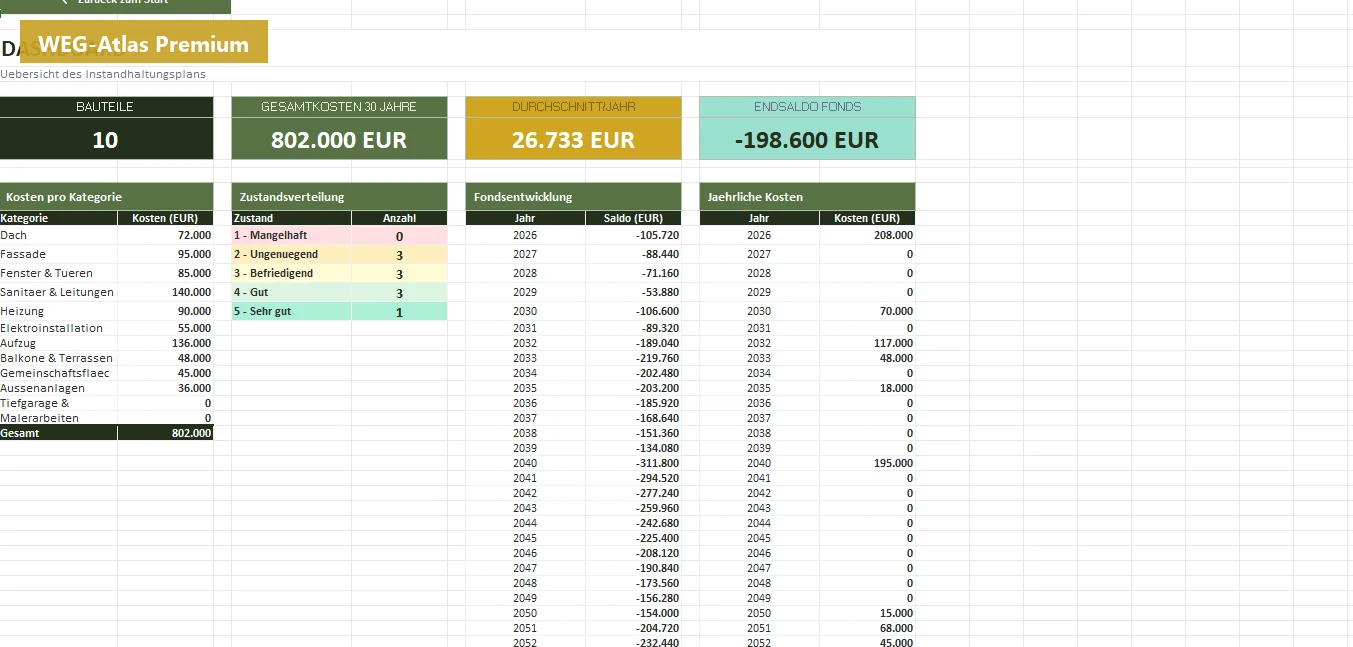Screen dimensions: 1353x647
Task: Click the "1 - Mangelhaft" condition cell
Action: pos(291,235)
